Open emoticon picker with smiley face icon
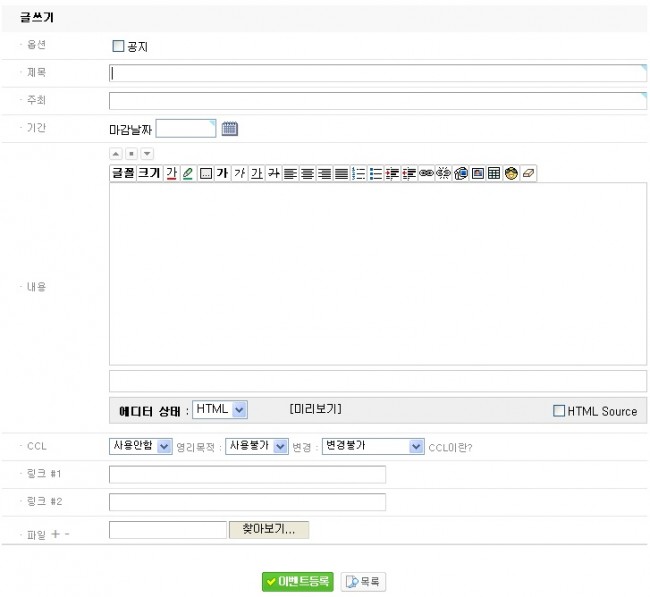The image size is (650, 597). tap(511, 173)
